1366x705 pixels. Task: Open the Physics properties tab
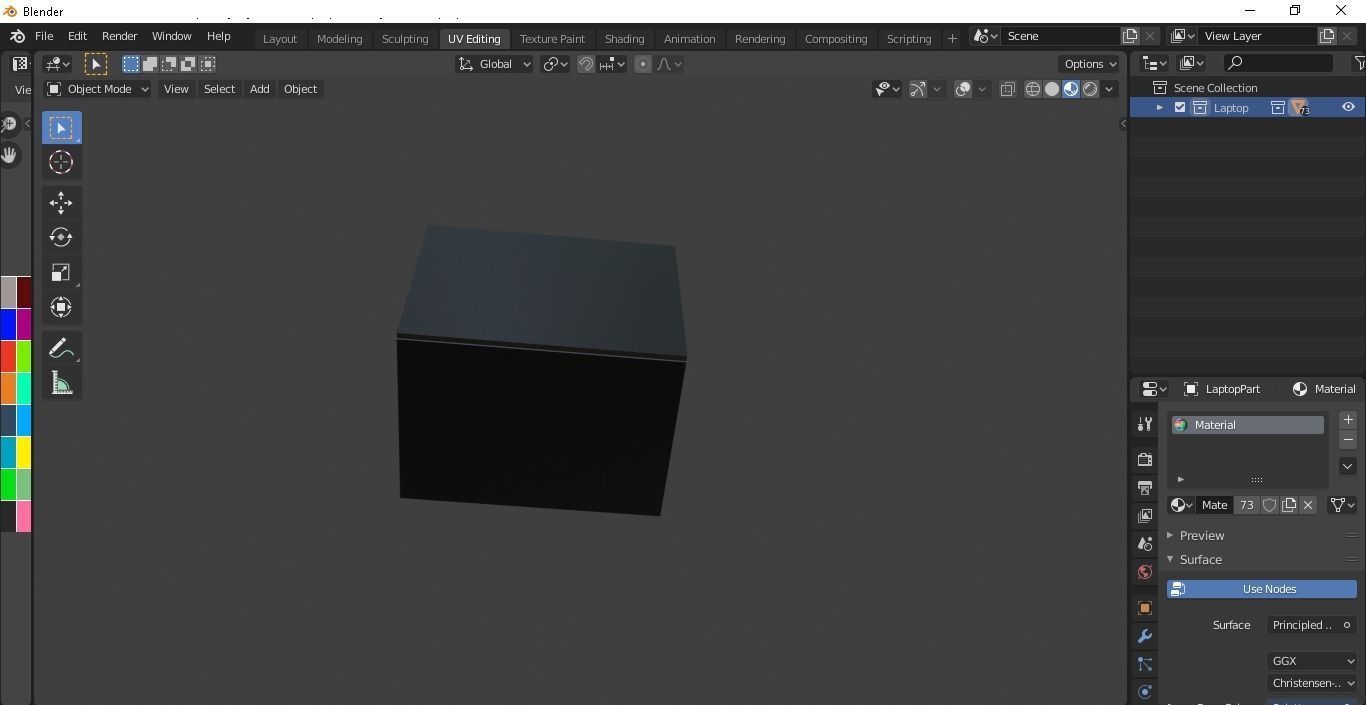pyautogui.click(x=1145, y=692)
